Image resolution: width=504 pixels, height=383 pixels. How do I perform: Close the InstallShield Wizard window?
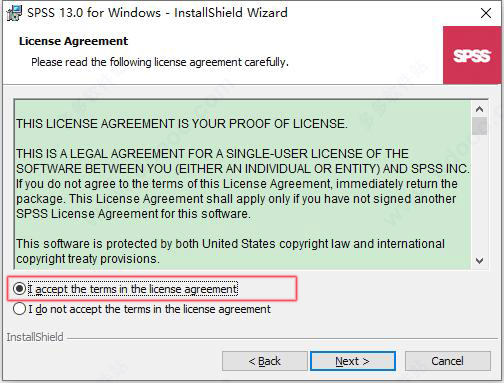tap(486, 13)
